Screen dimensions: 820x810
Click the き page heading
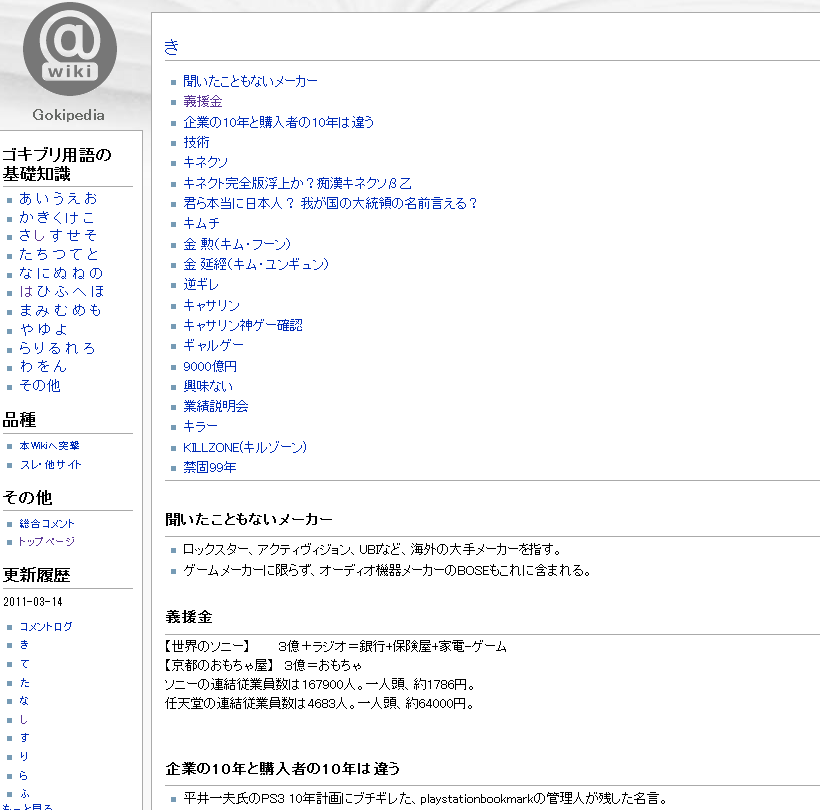point(172,47)
